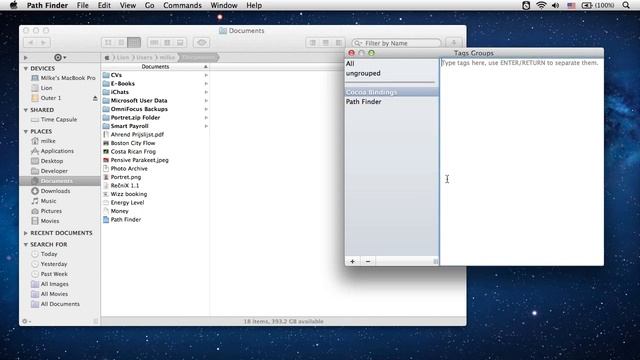Click the back navigation arrow

click(x=31, y=42)
